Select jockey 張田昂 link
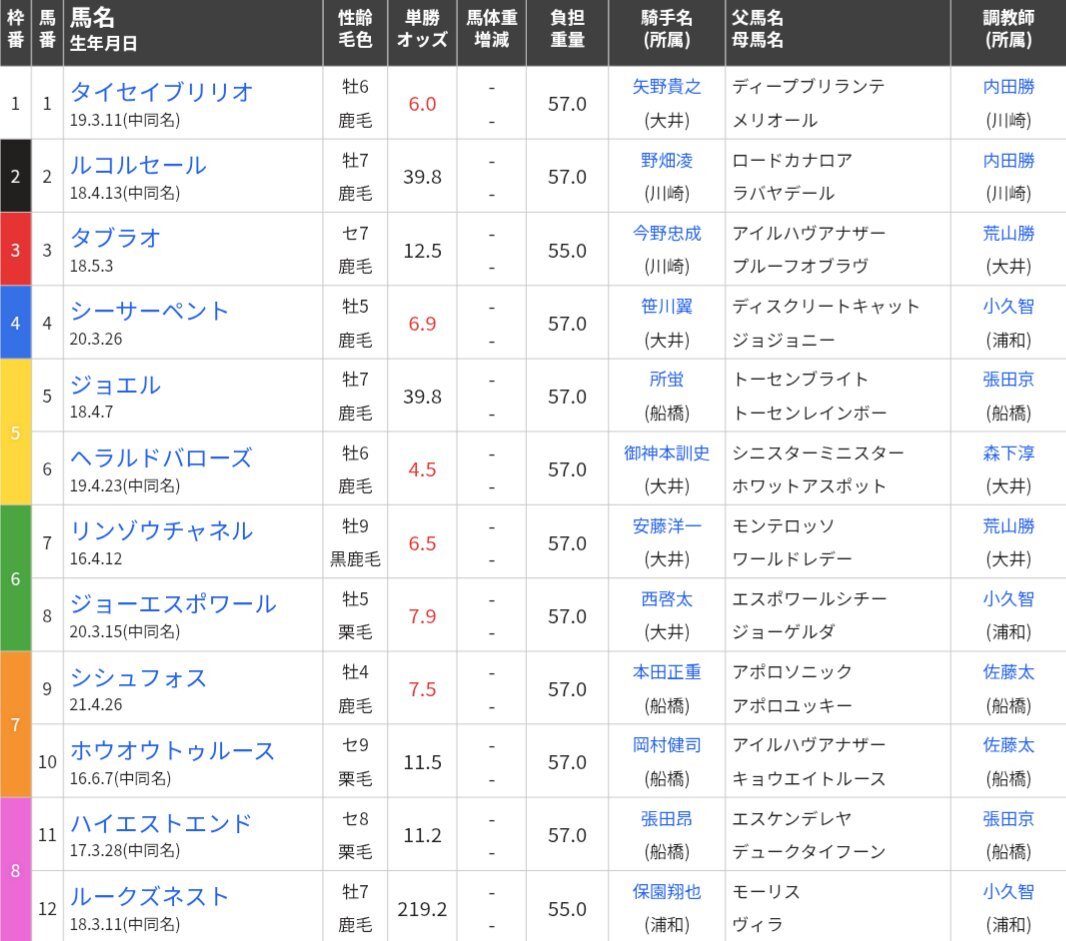This screenshot has height=941, width=1066. (x=666, y=819)
